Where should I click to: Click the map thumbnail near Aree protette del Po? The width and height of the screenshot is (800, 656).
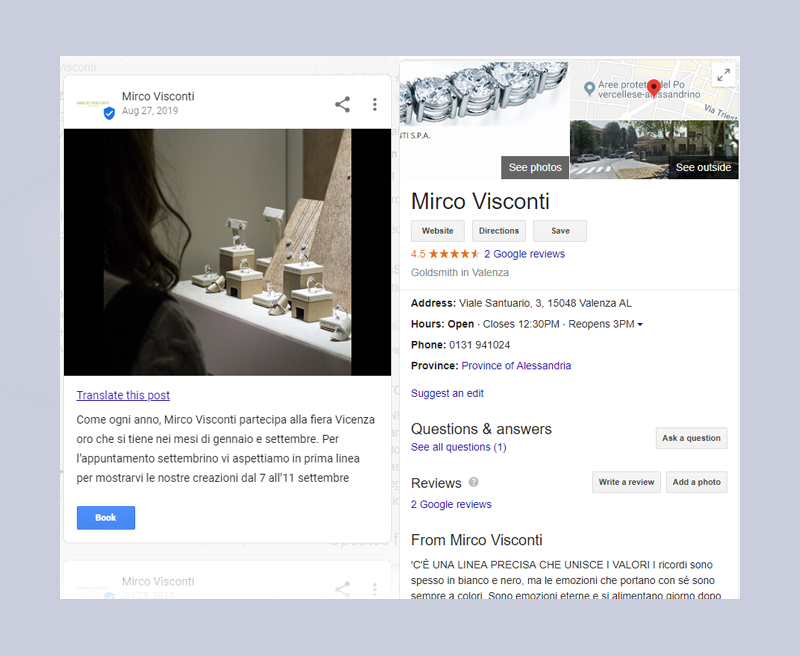pos(654,90)
